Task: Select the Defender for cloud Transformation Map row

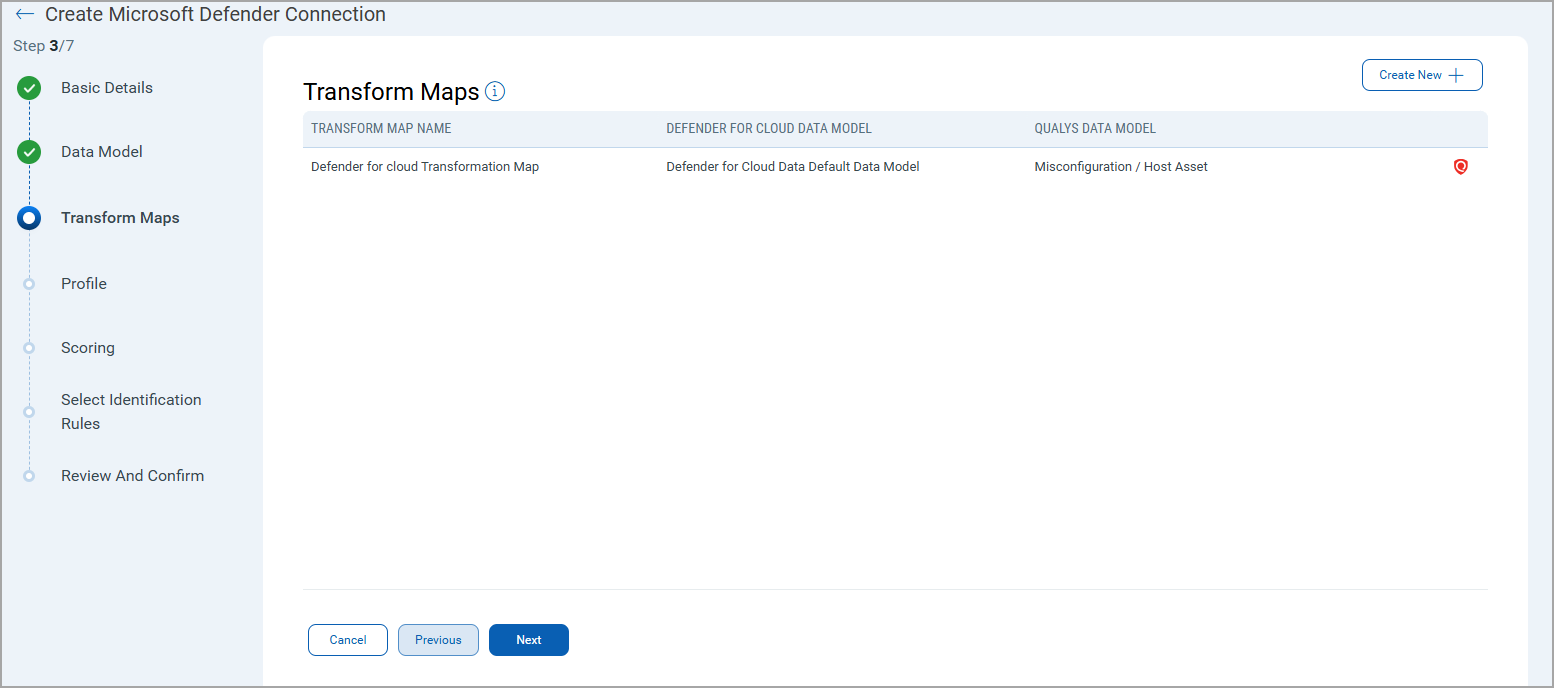Action: point(425,167)
